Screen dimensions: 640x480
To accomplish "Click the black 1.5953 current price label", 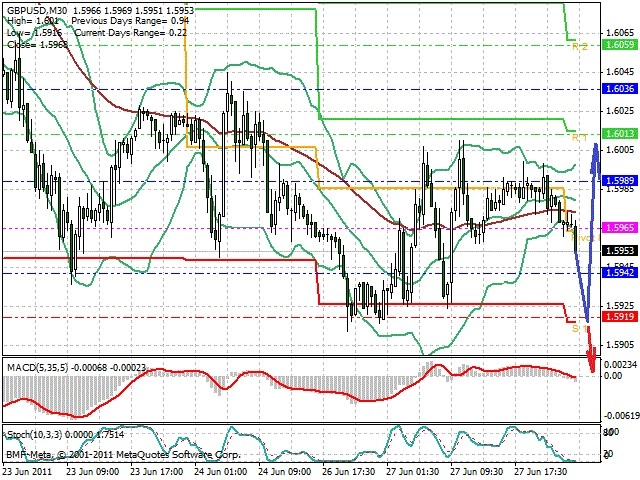I will point(620,251).
